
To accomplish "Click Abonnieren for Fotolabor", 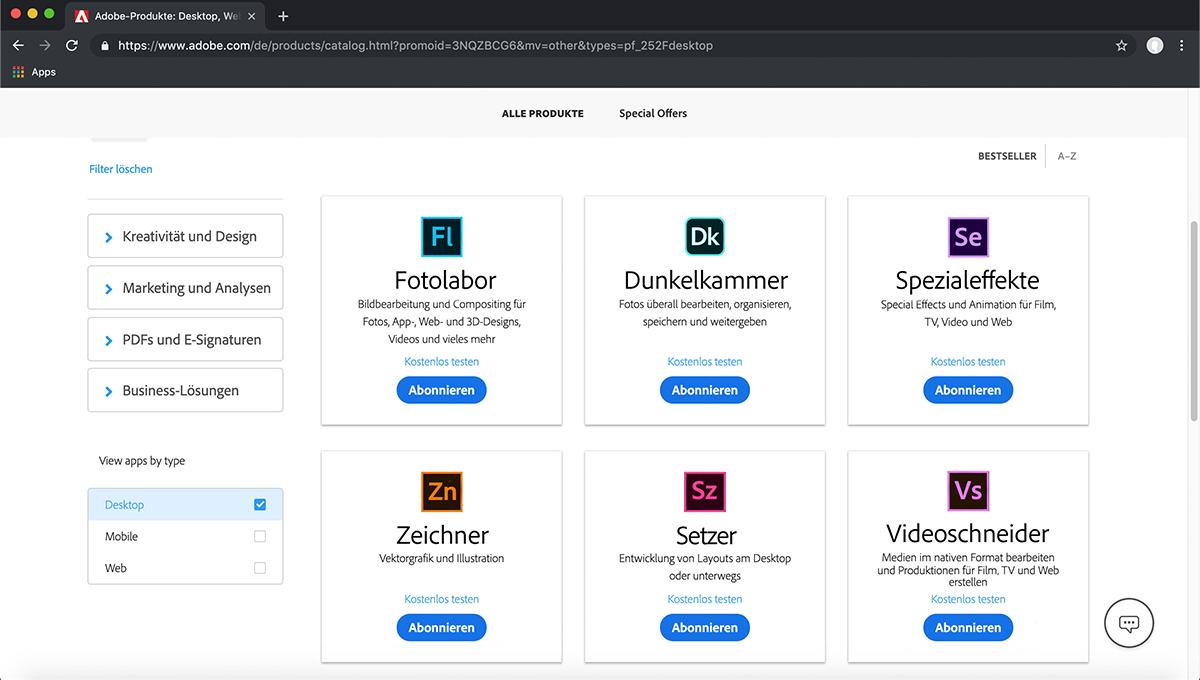I will [442, 390].
